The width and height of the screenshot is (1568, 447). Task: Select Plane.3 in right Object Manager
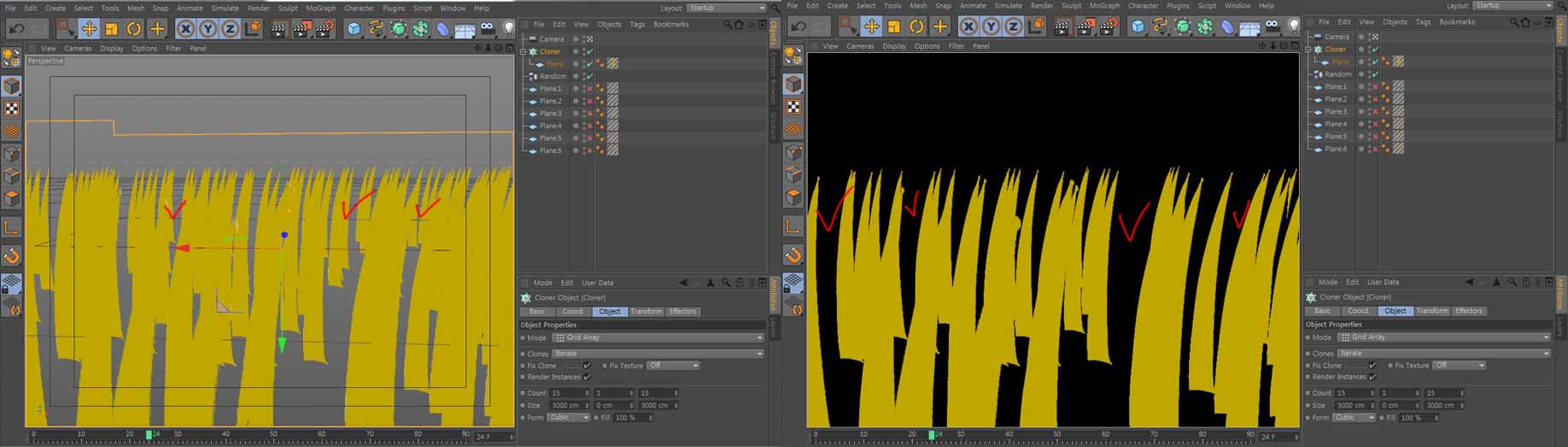pos(1336,111)
